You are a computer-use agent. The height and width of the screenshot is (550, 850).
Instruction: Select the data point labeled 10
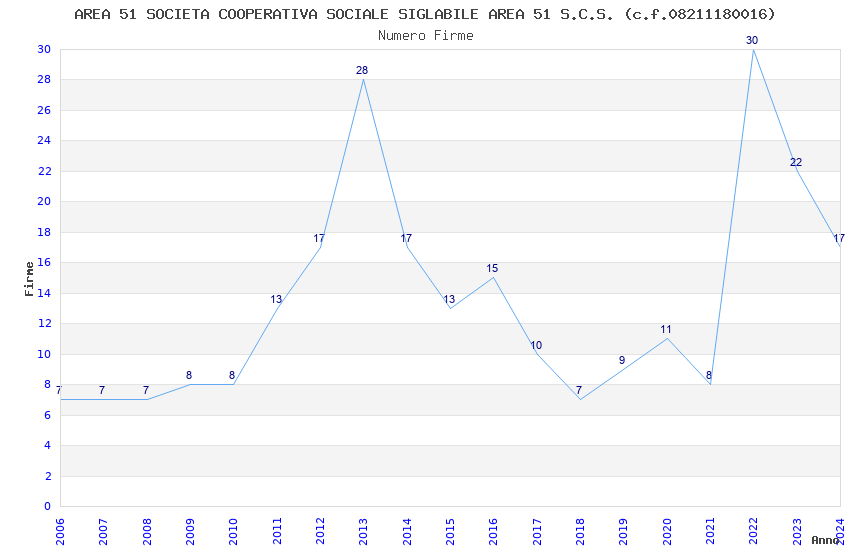[x=536, y=345]
